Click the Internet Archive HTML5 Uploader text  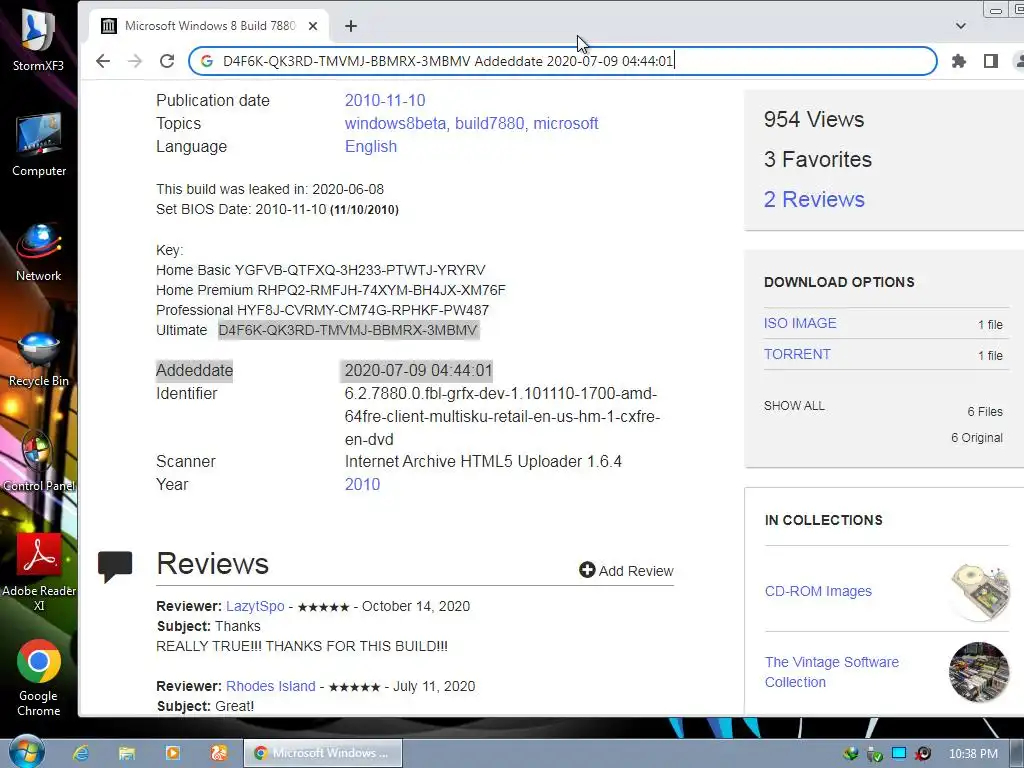(x=483, y=462)
